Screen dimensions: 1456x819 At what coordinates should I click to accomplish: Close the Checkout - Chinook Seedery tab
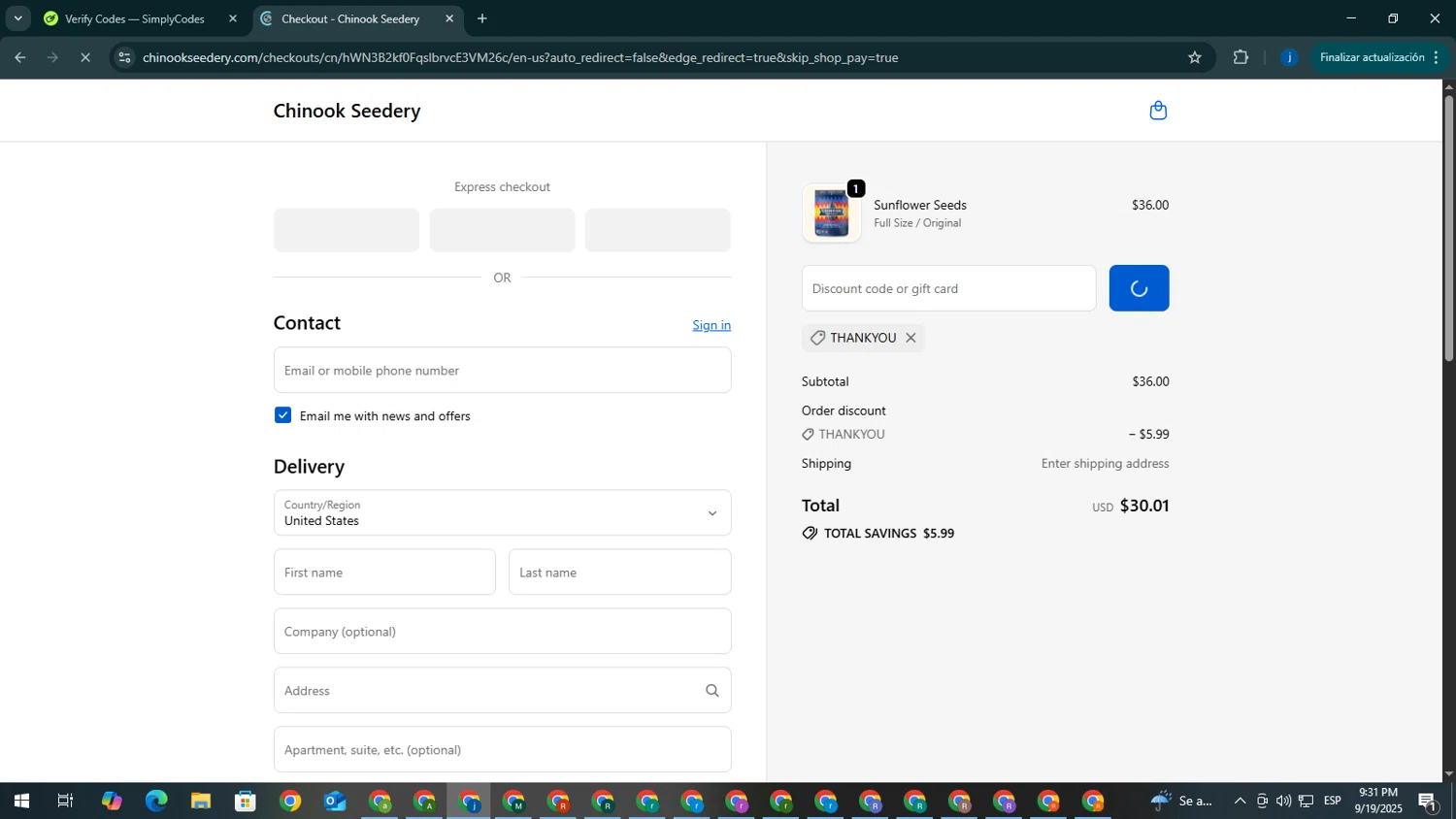point(449,18)
